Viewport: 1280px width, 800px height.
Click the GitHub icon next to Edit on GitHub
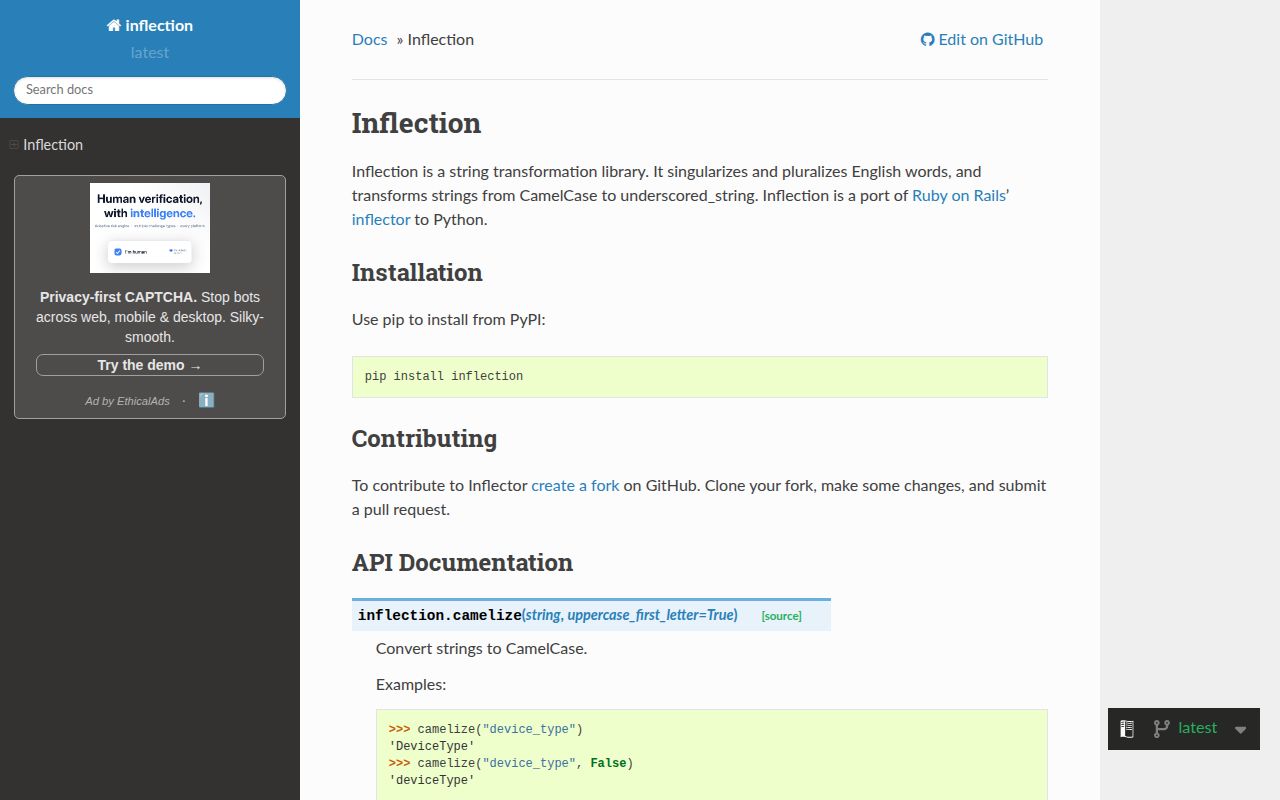pyautogui.click(x=927, y=40)
